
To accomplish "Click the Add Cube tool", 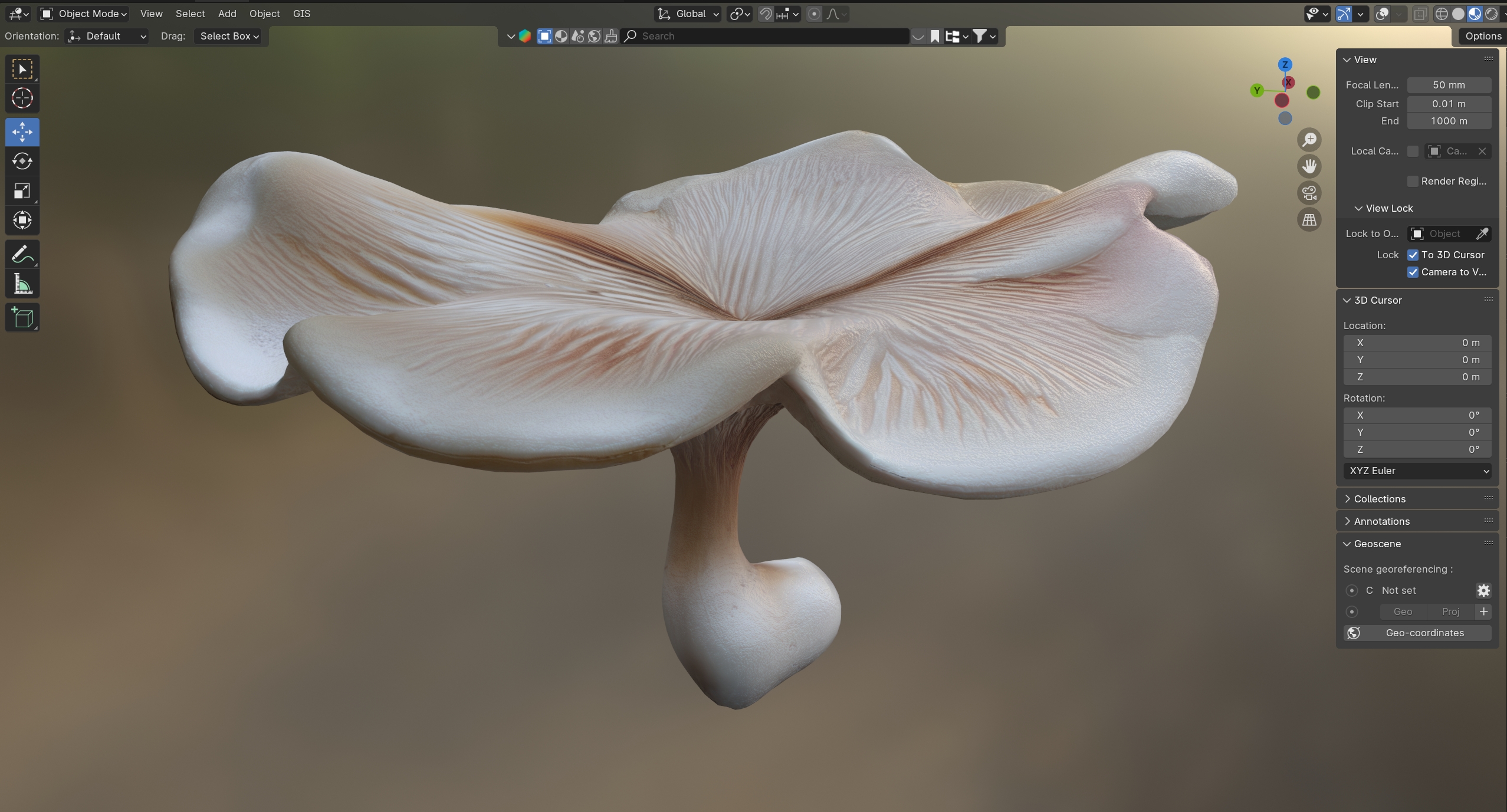I will point(22,318).
